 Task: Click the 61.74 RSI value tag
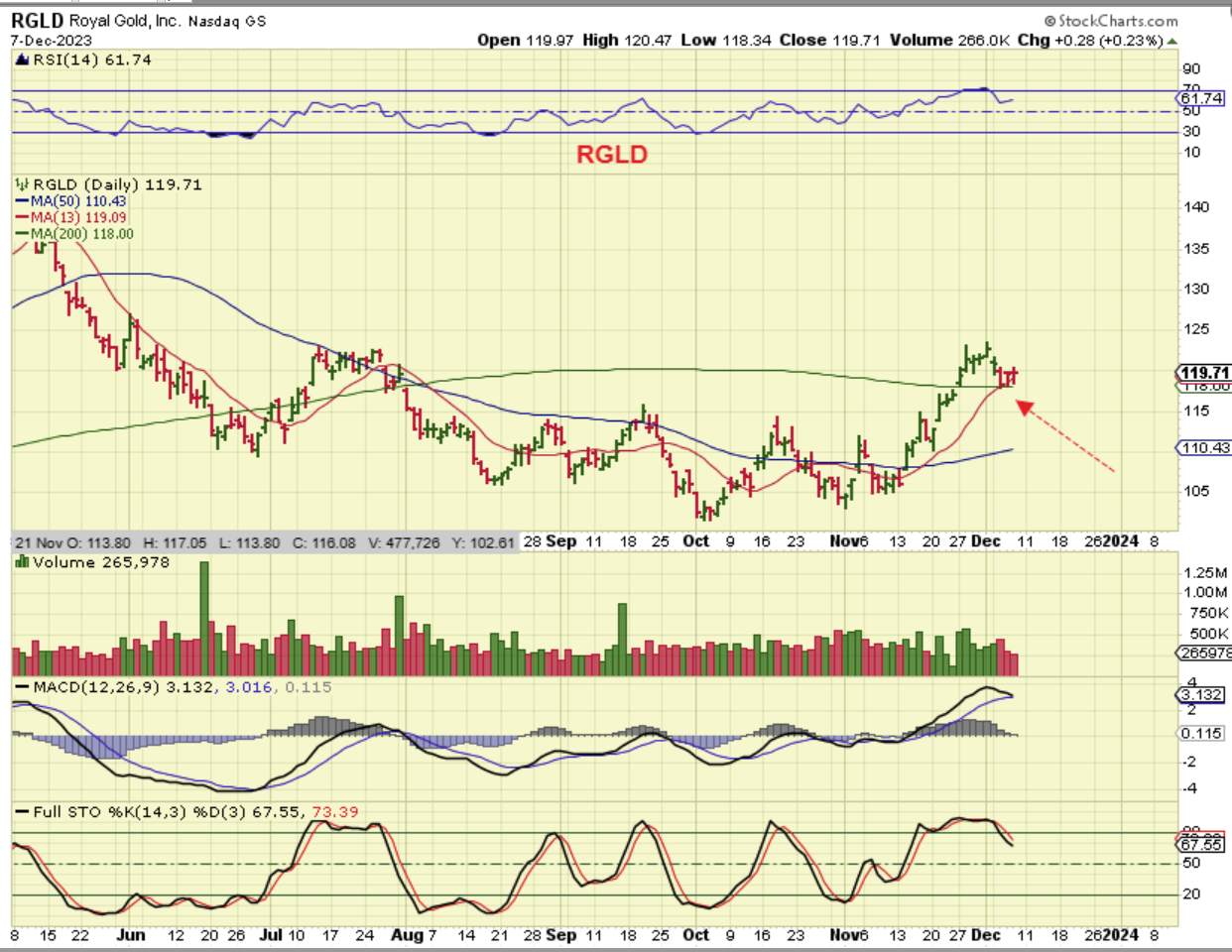[1201, 98]
